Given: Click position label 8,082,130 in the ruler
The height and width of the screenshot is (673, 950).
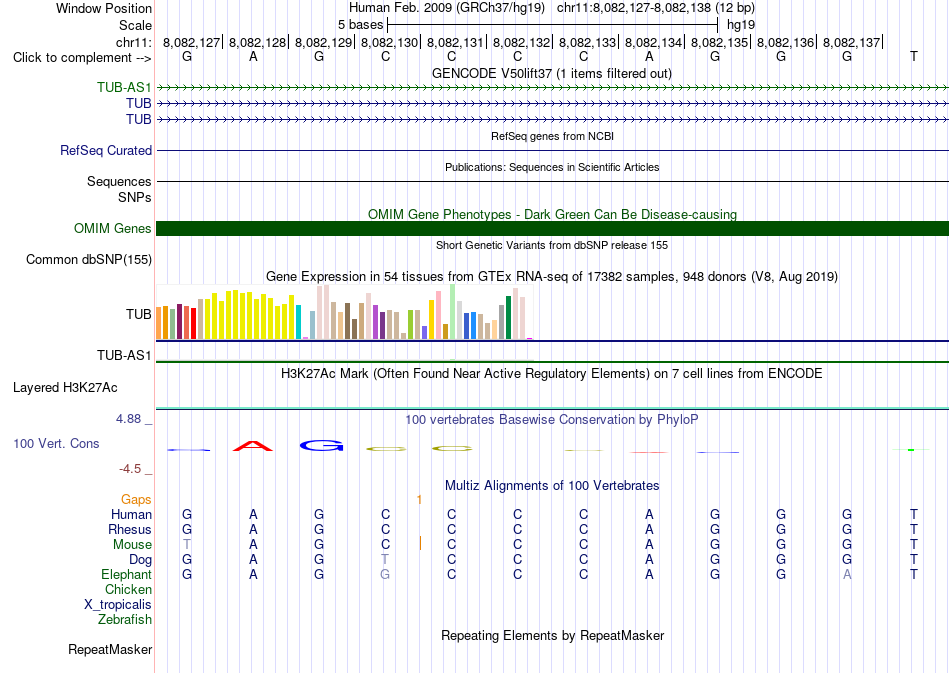Looking at the screenshot, I should coord(390,42).
